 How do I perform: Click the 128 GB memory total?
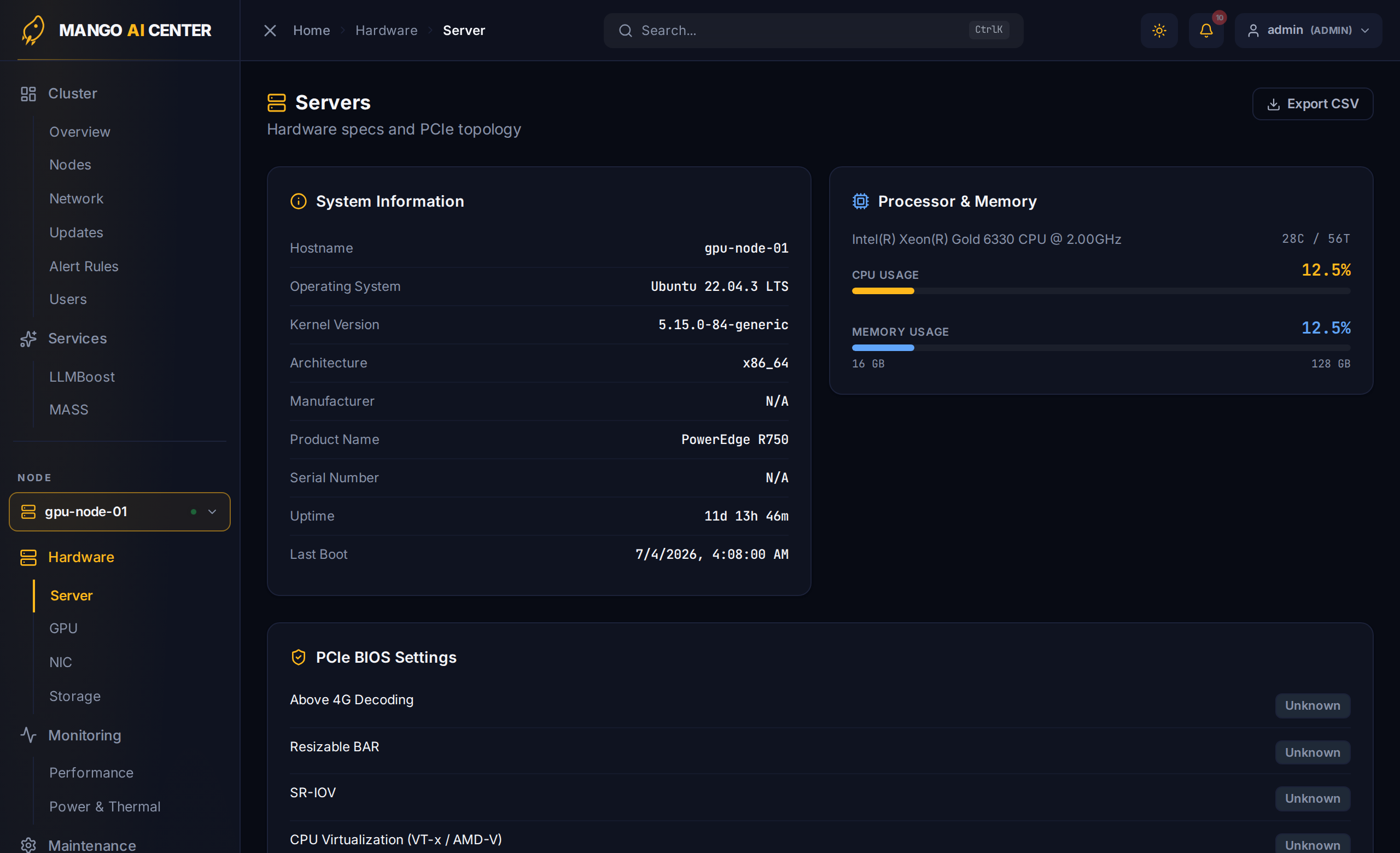pos(1331,364)
